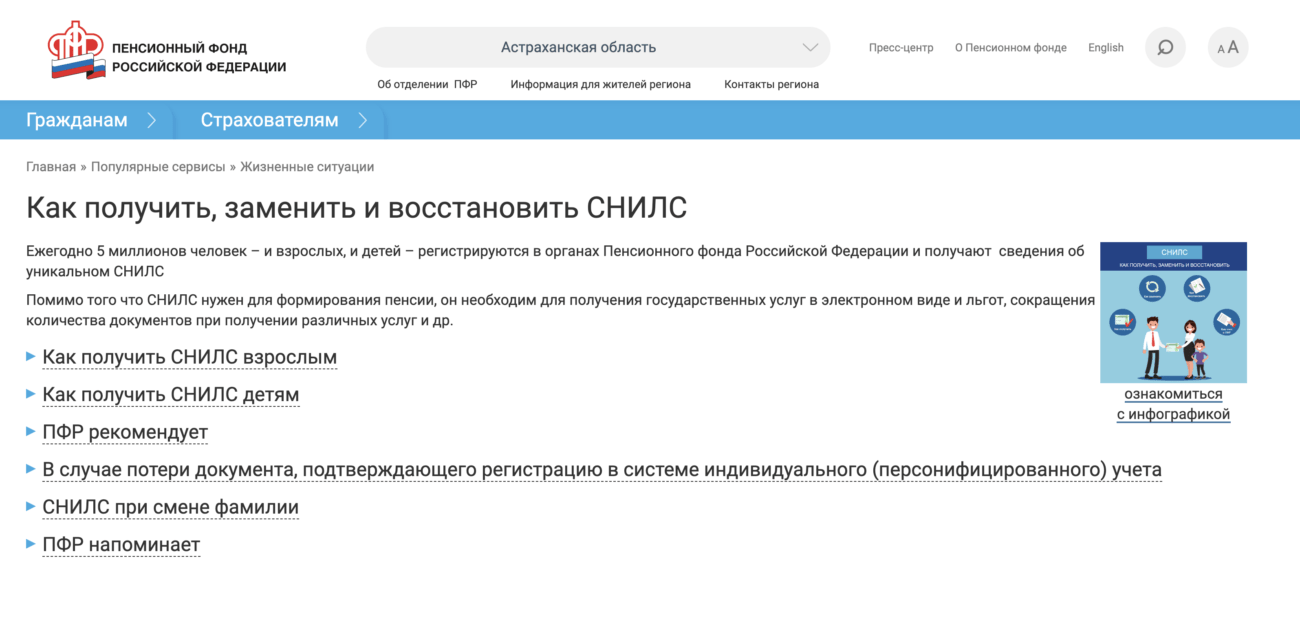Open the СНИЛС infographic thumbnail image
The height and width of the screenshot is (631, 1300).
pyautogui.click(x=1173, y=312)
